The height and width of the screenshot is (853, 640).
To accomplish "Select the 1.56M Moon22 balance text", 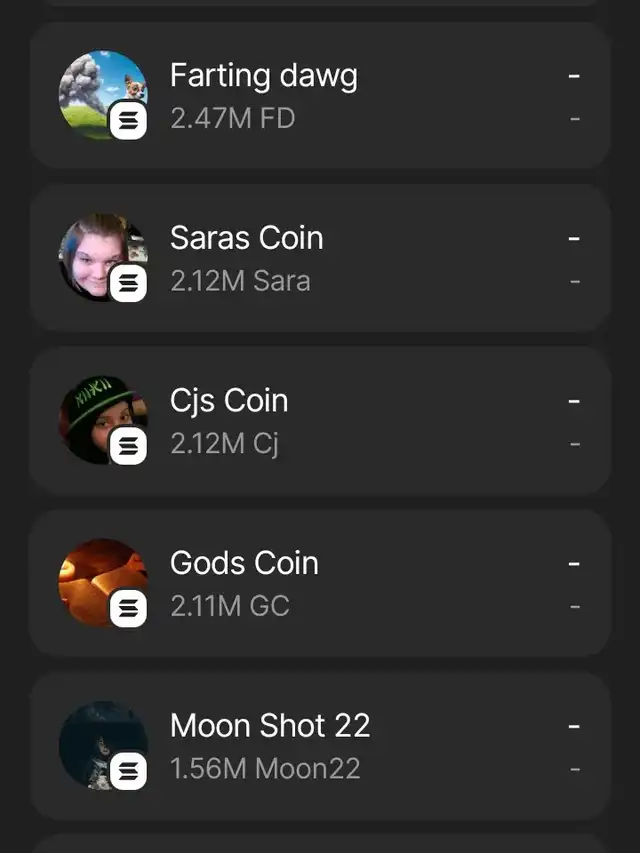I will 265,768.
